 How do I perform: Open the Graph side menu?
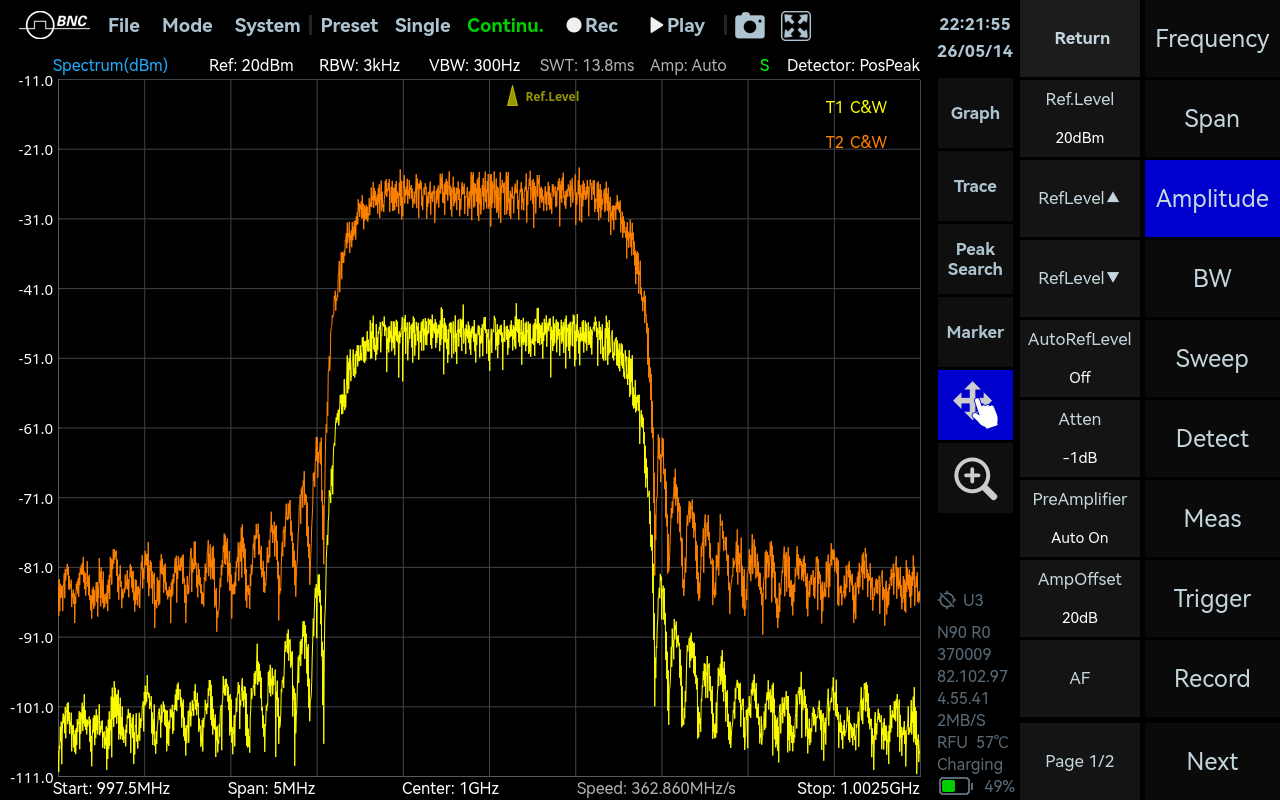pyautogui.click(x=975, y=113)
